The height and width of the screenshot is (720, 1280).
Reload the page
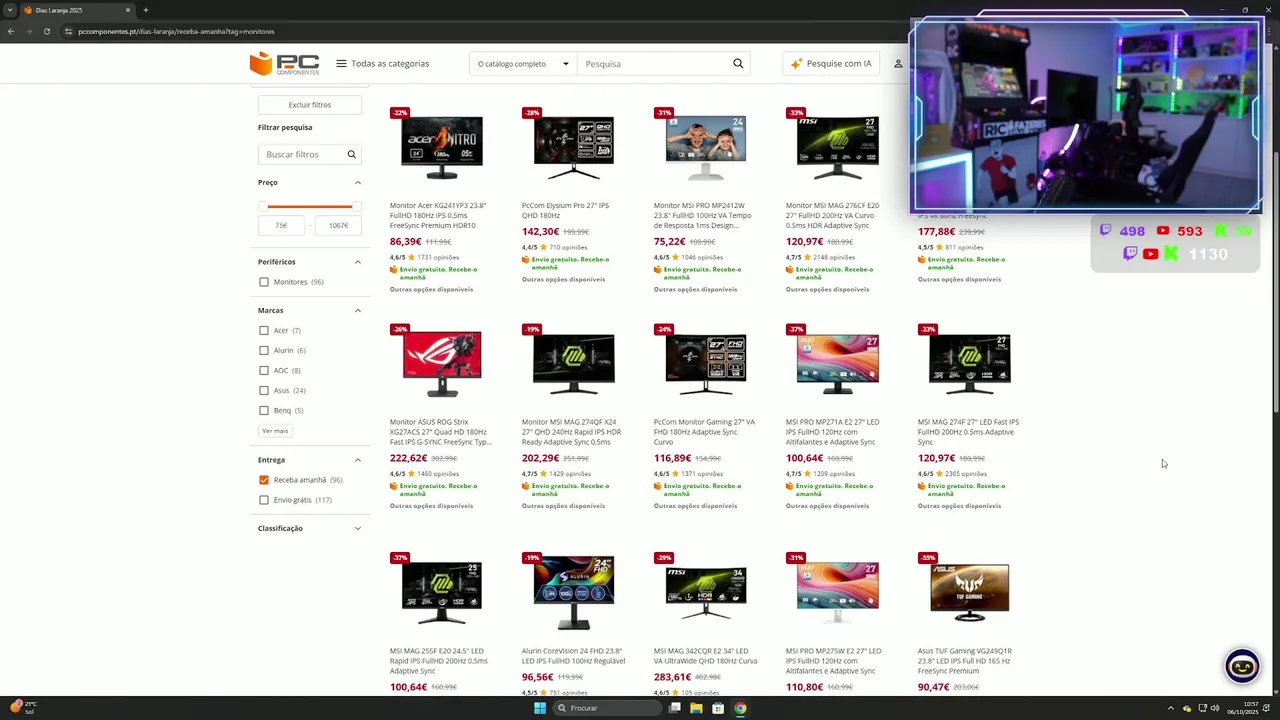47,31
